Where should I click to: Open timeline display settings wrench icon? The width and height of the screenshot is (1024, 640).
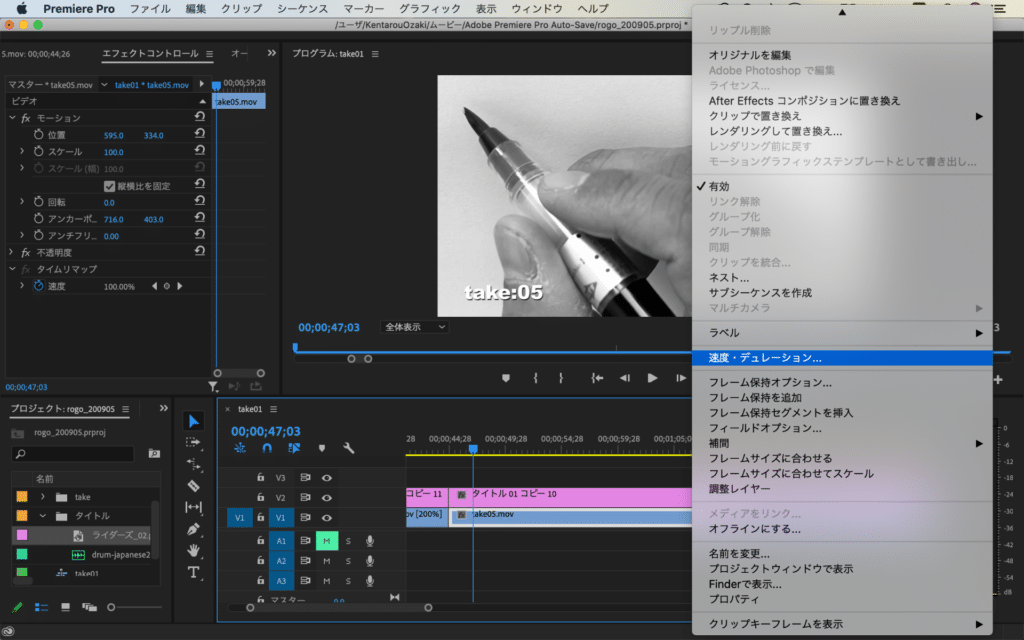pos(348,449)
